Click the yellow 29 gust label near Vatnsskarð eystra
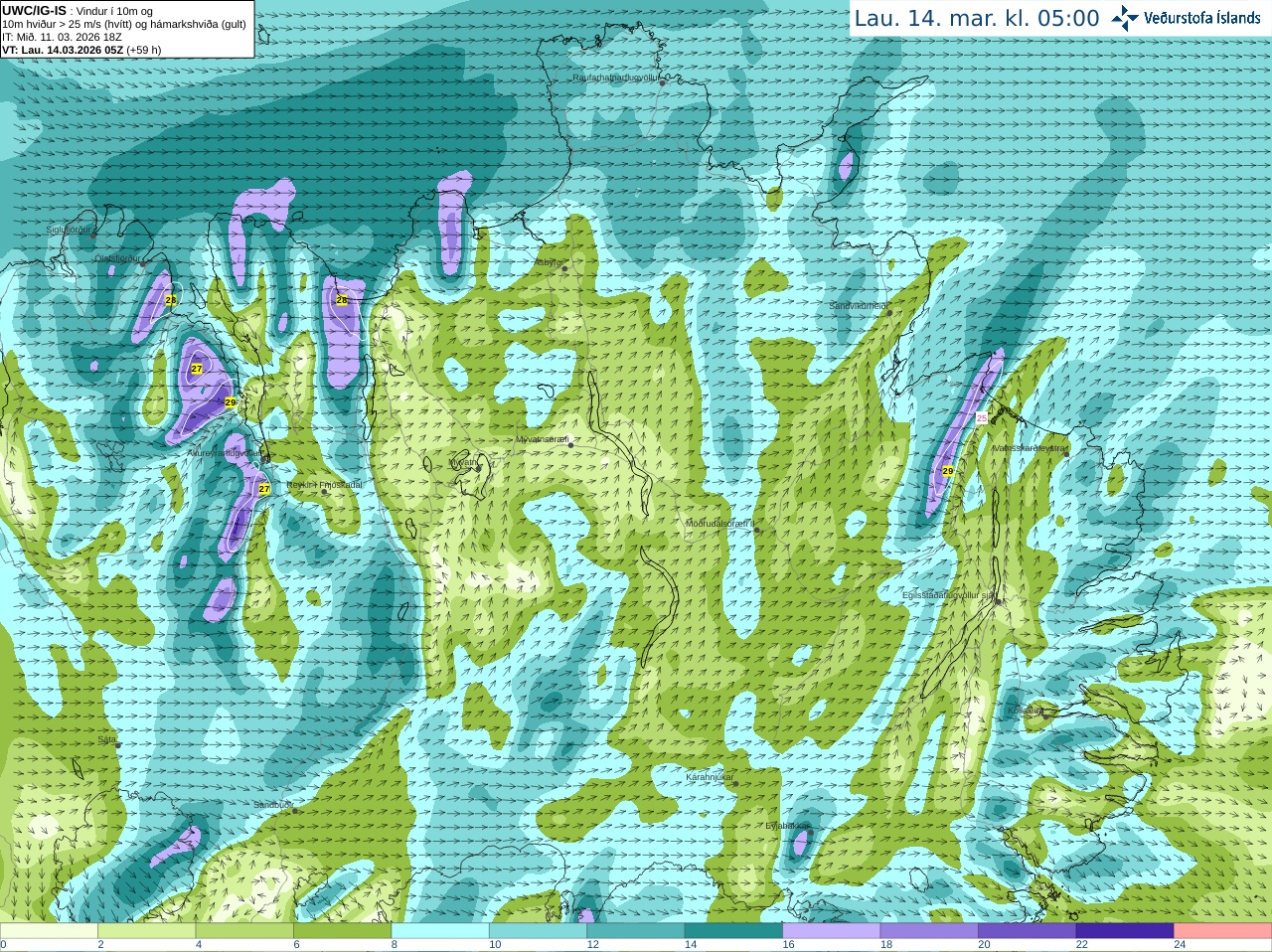The width and height of the screenshot is (1272, 952). (x=948, y=471)
